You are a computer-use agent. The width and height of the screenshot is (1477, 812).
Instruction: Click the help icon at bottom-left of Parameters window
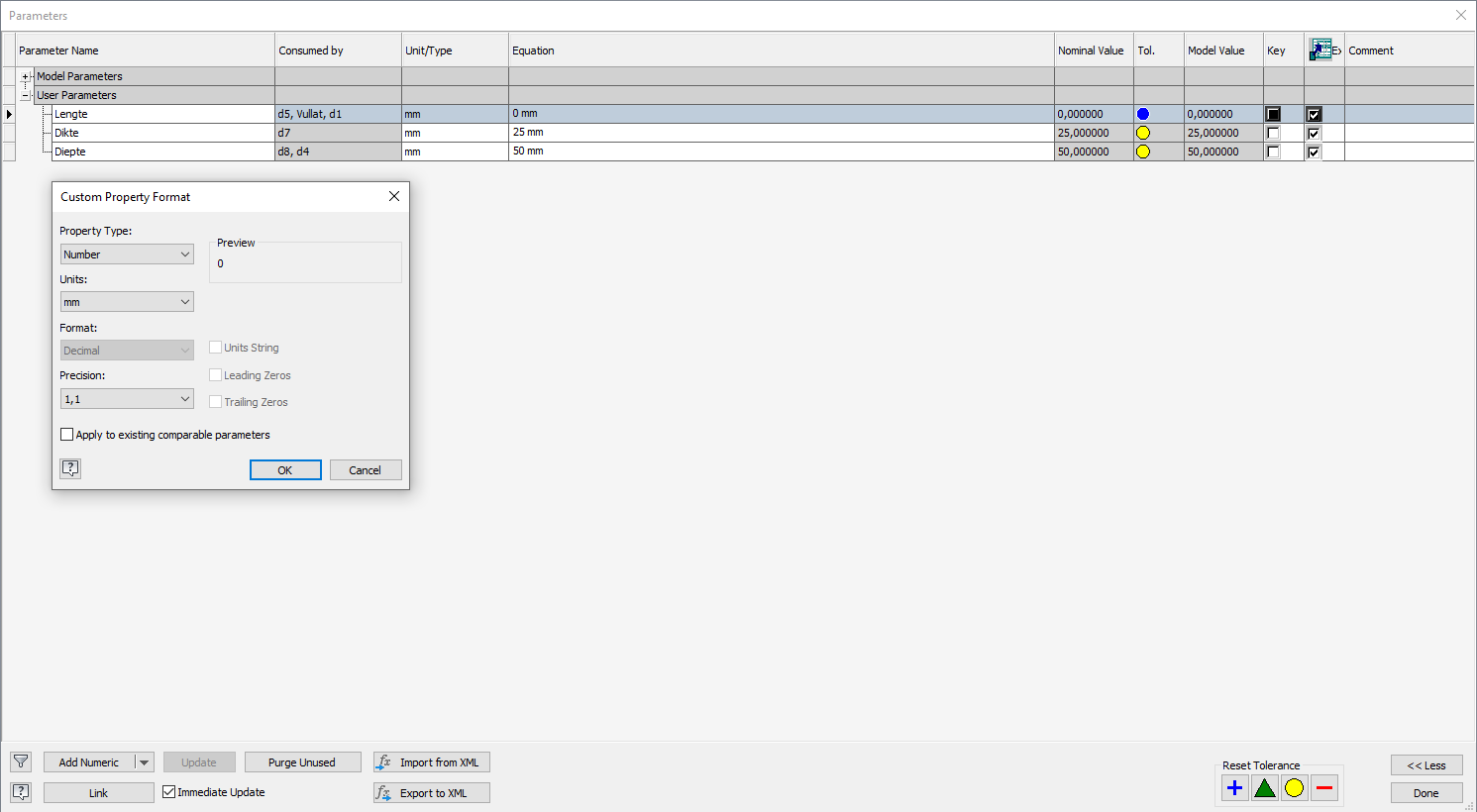[x=21, y=792]
